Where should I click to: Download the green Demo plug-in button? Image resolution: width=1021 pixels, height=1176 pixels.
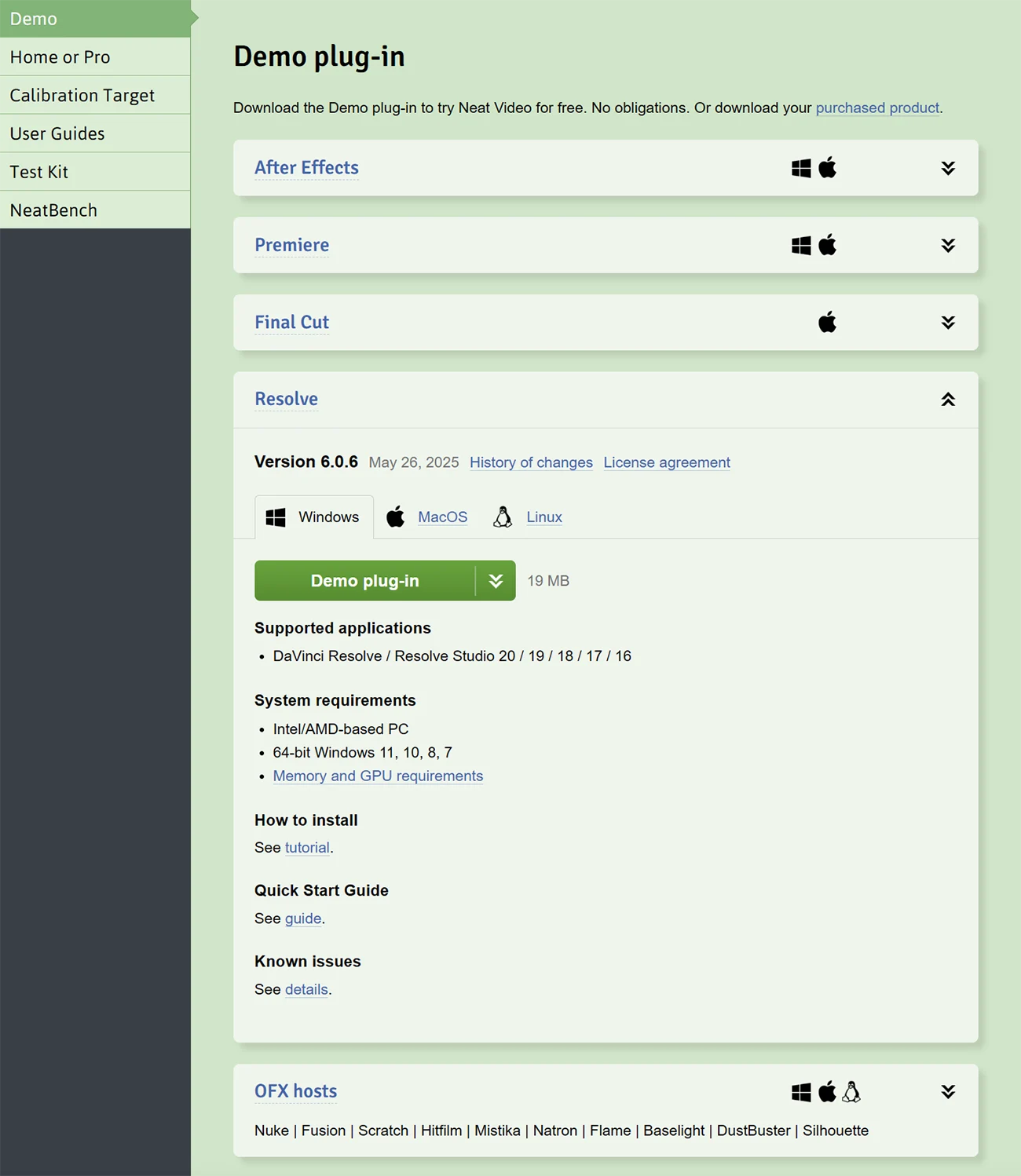coord(364,581)
